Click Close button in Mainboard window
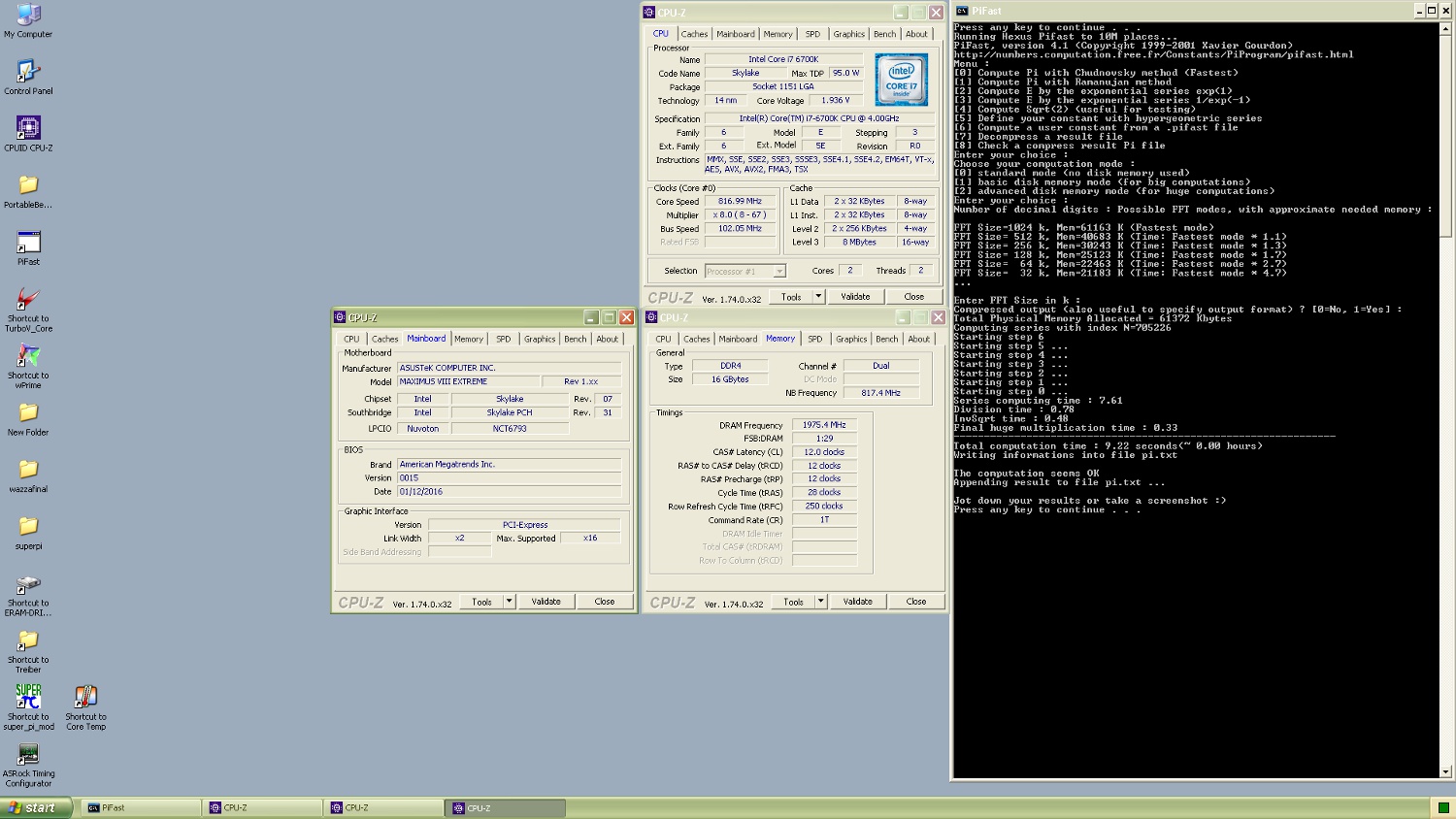Viewport: 1456px width, 819px height. coord(605,602)
